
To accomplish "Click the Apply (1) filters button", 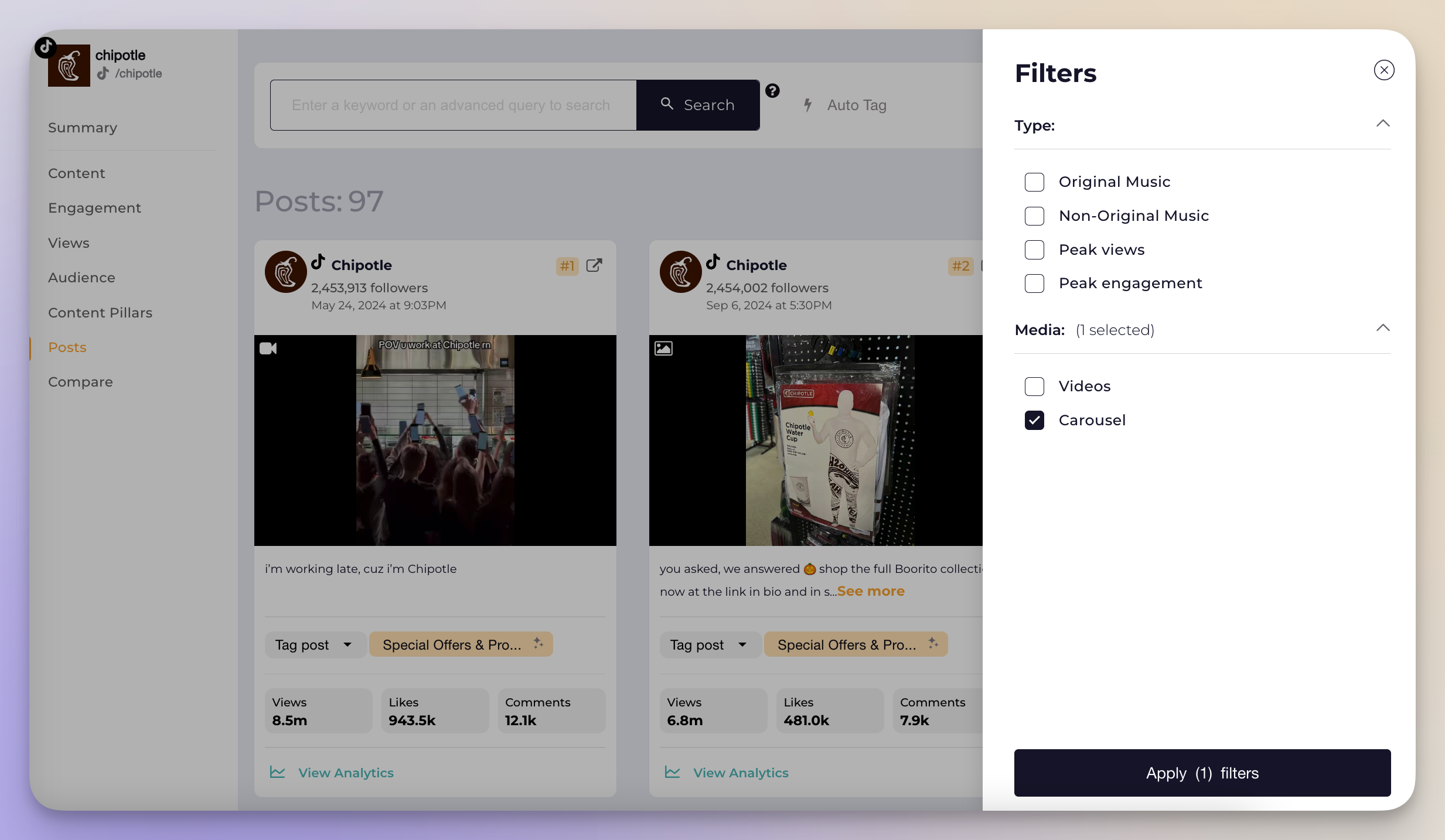I will pyautogui.click(x=1202, y=773).
